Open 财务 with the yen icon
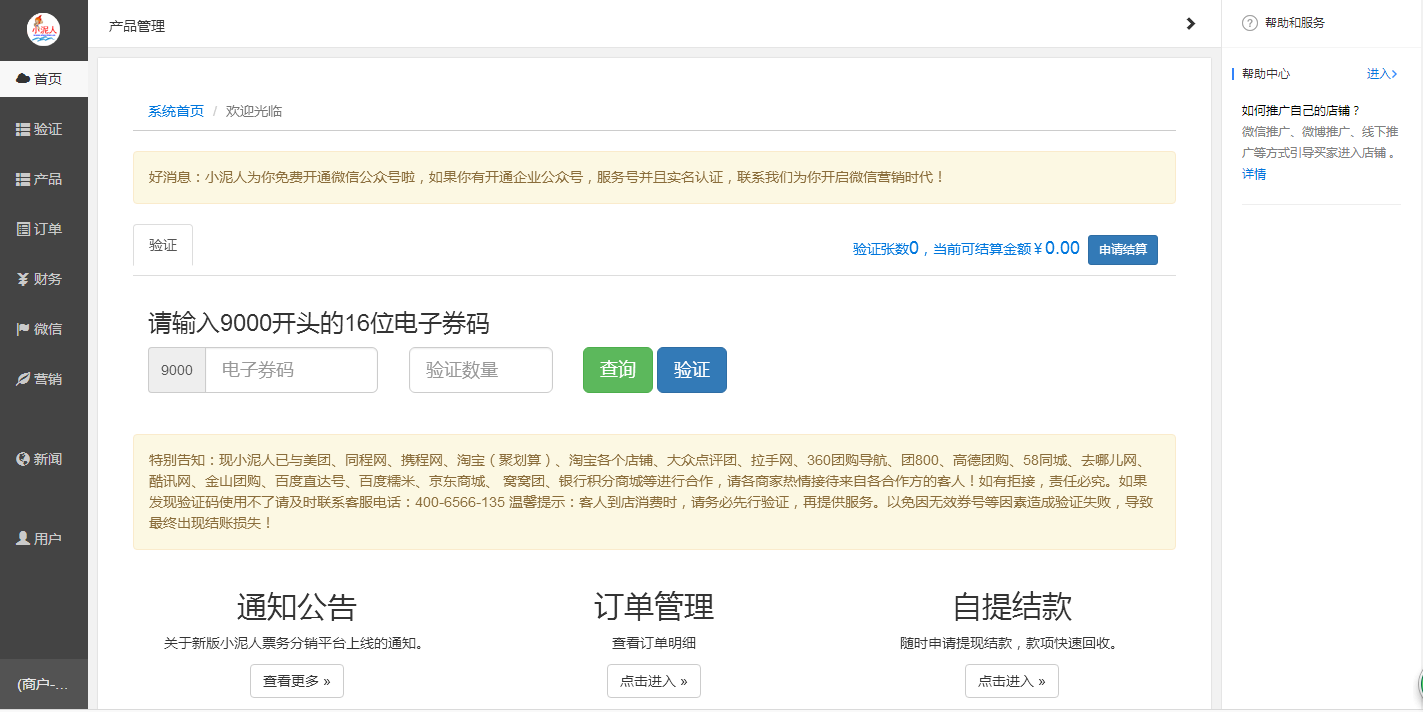Screen dimensions: 1423x712 (40, 279)
